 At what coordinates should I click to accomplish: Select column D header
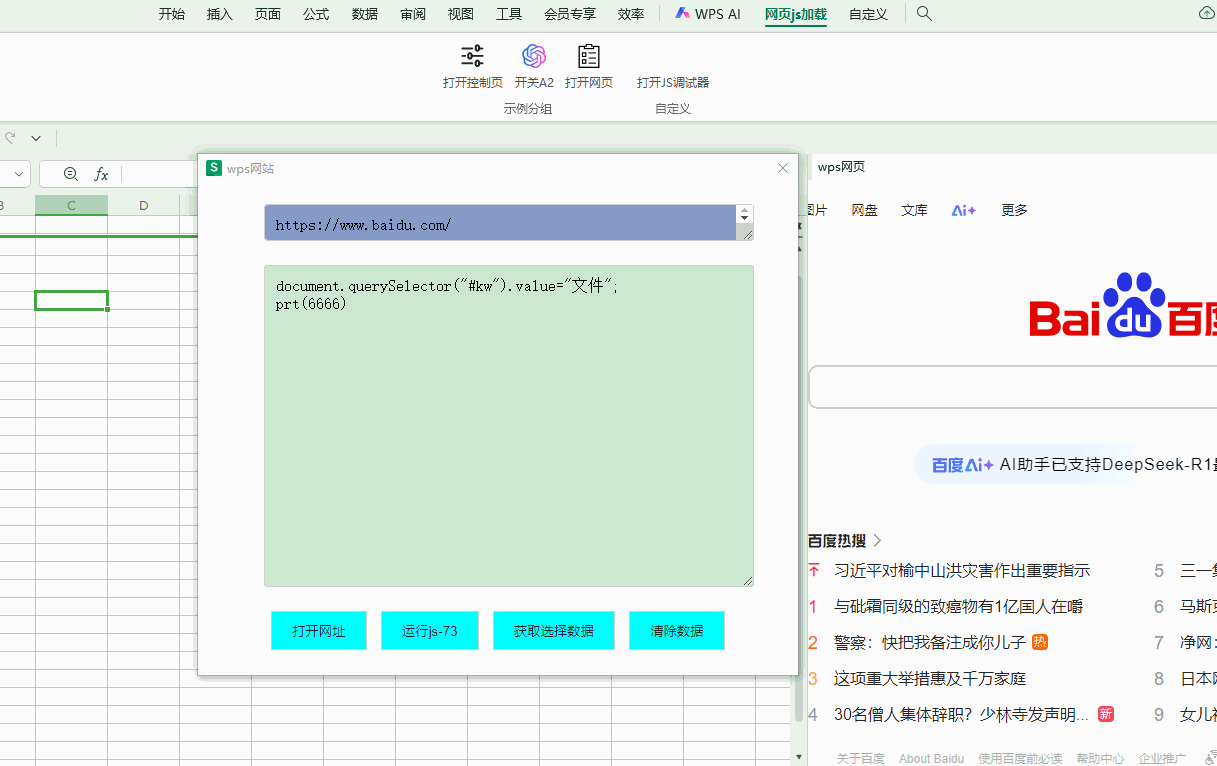point(144,205)
